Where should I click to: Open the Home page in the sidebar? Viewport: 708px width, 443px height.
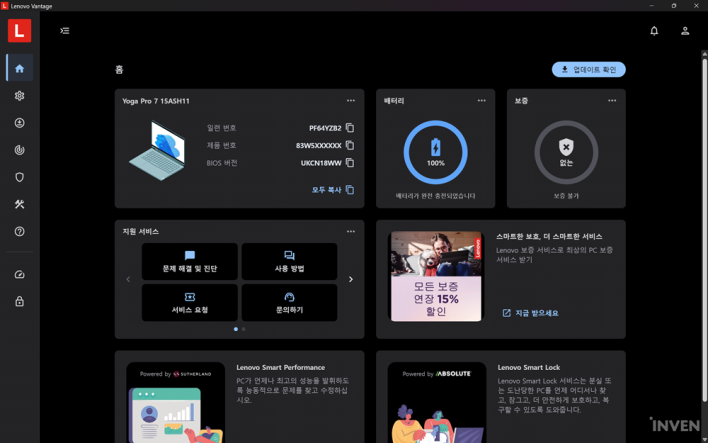(19, 68)
